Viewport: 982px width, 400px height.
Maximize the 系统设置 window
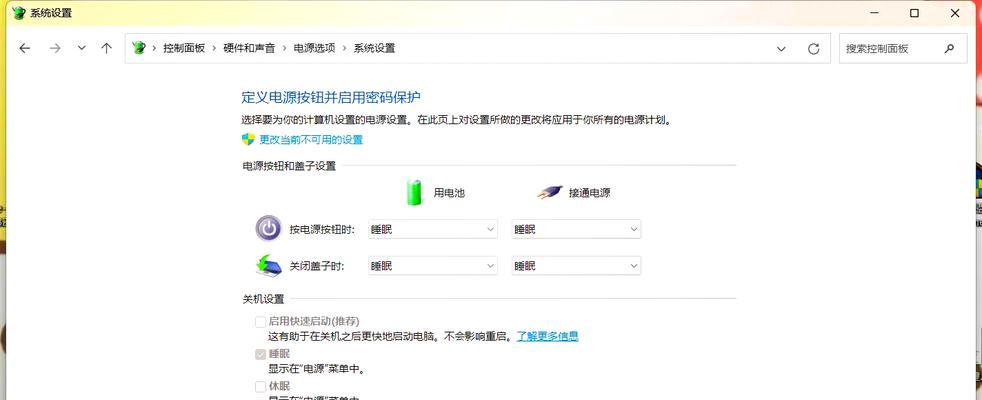tap(914, 13)
